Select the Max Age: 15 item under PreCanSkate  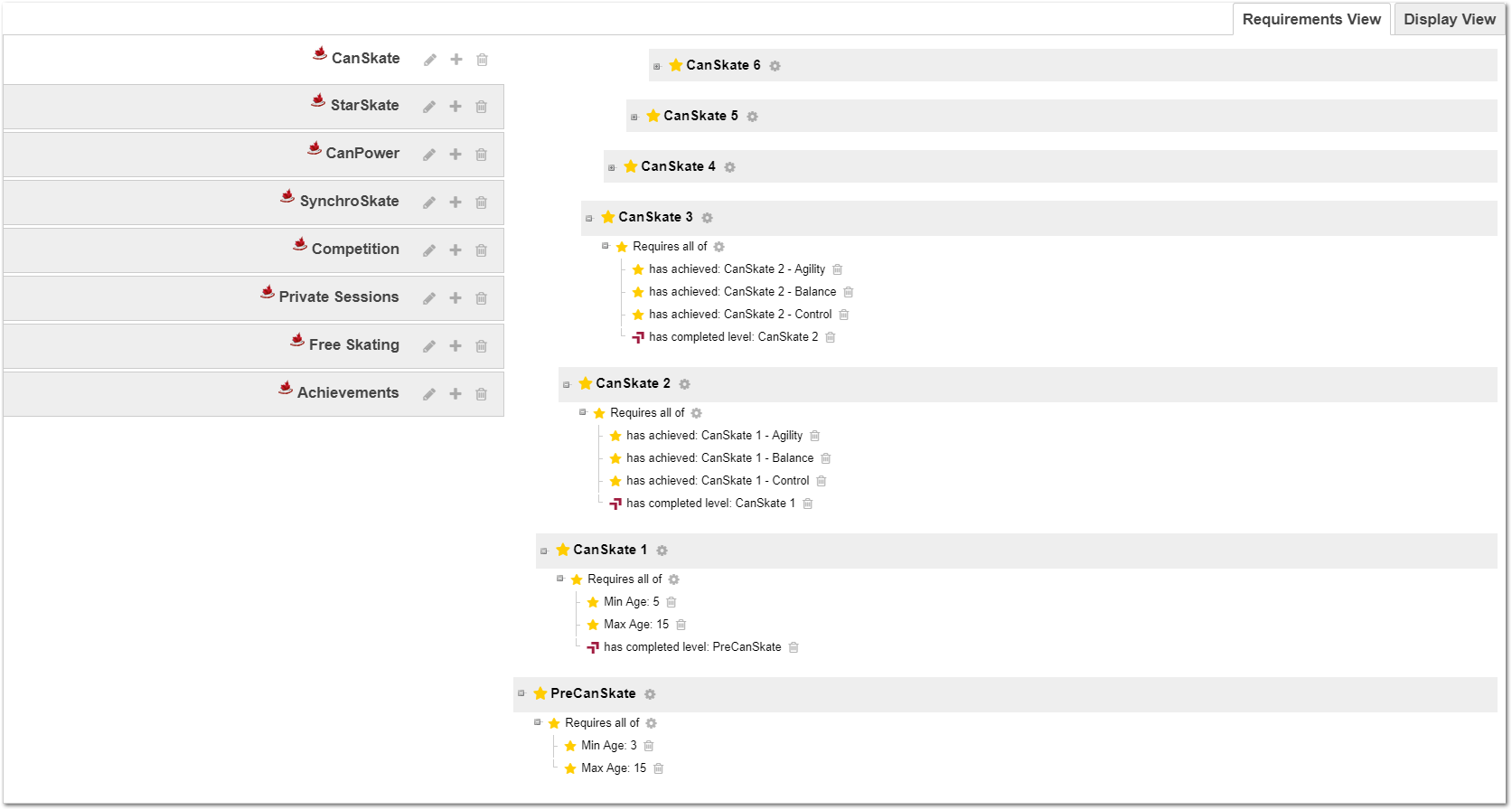click(613, 768)
